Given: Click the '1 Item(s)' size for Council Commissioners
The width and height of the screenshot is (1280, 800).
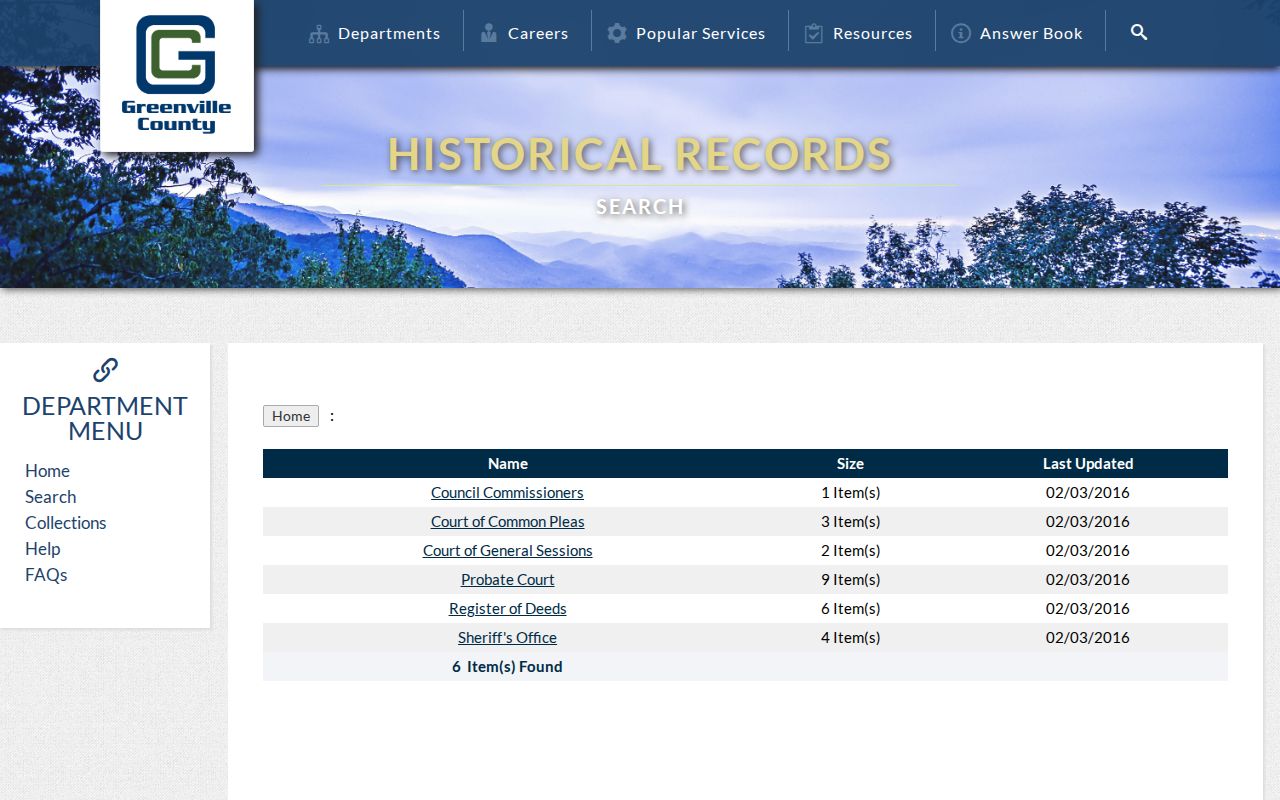Looking at the screenshot, I should pos(851,493).
